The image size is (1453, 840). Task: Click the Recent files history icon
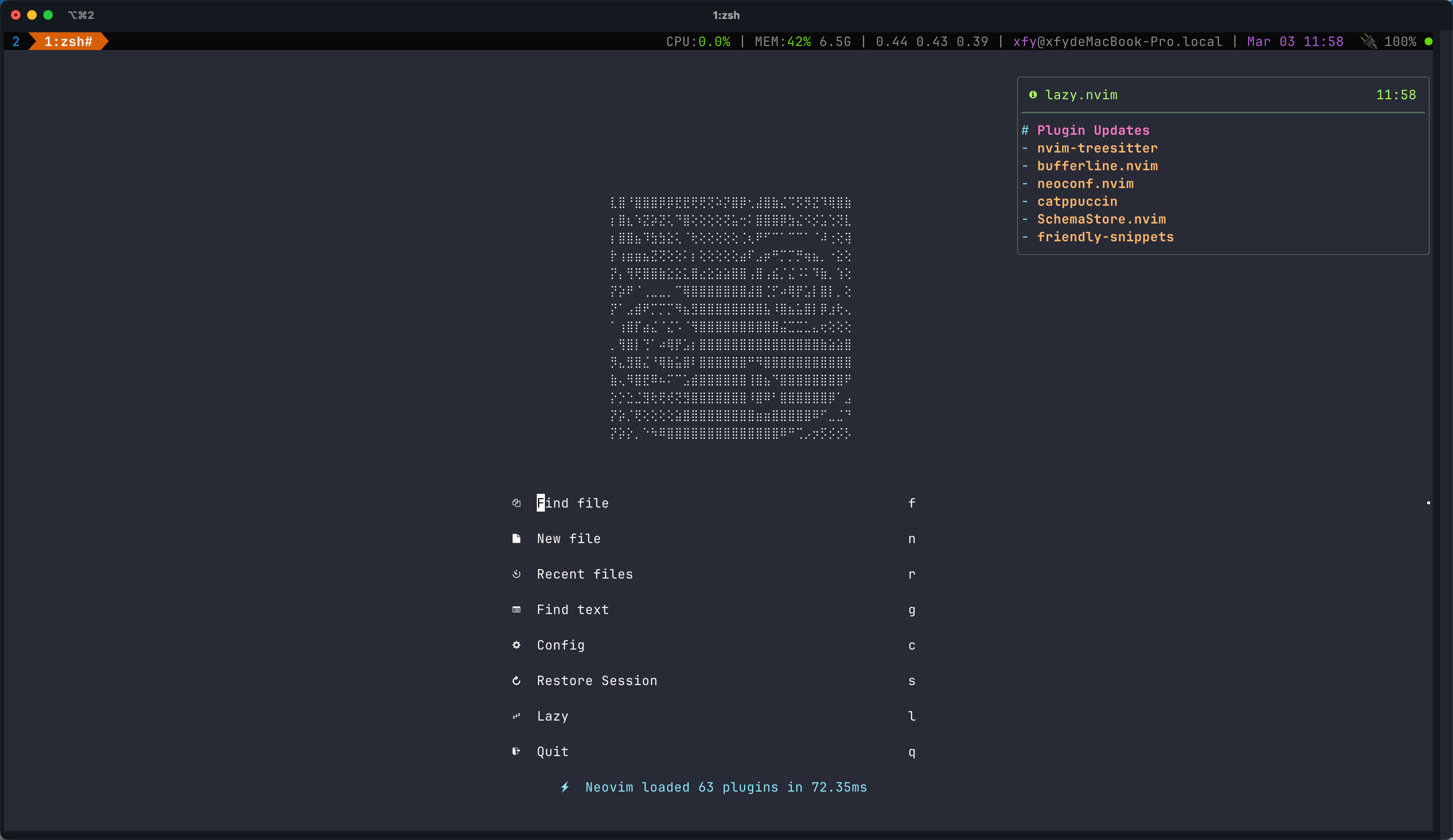(x=516, y=574)
